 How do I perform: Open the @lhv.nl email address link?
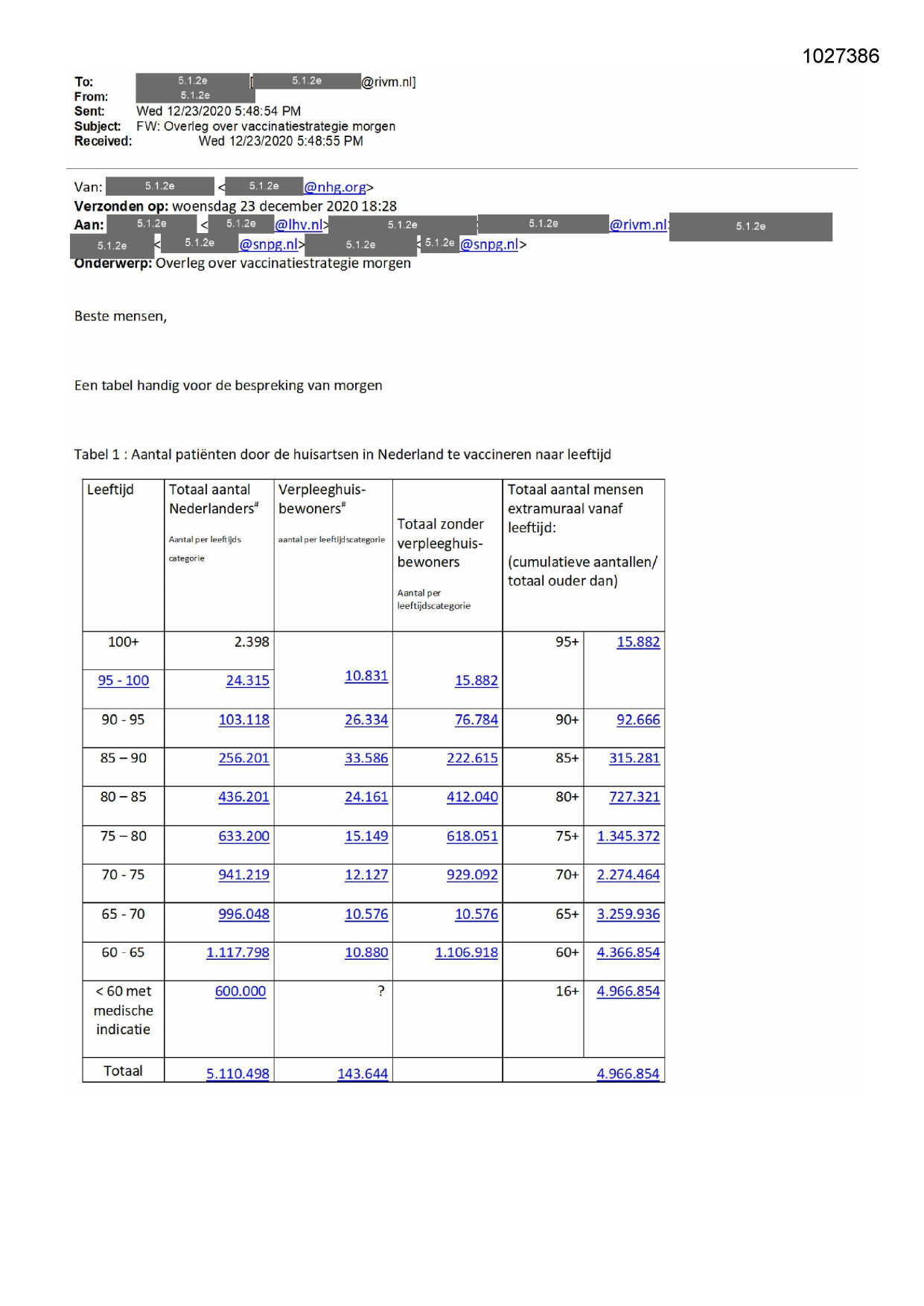299,225
